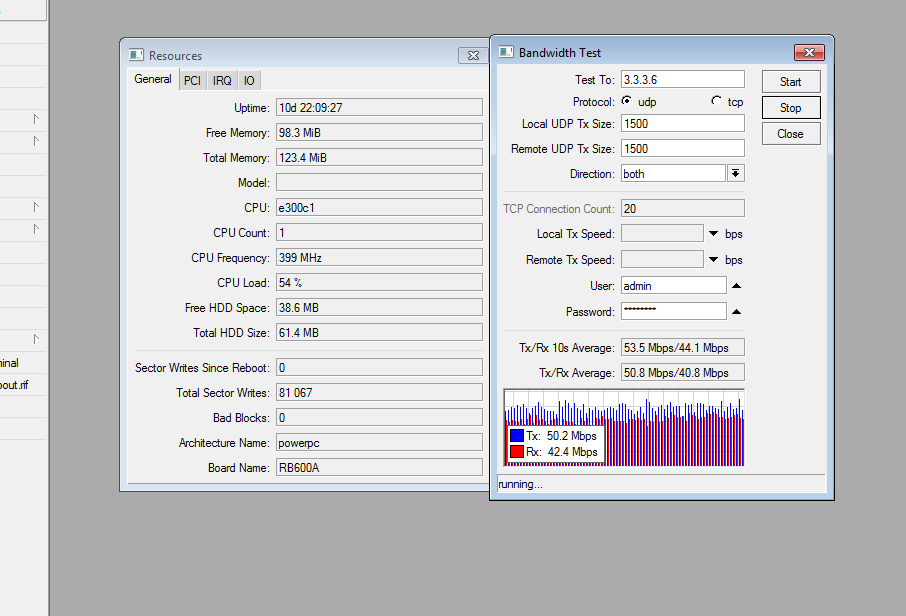
Task: Switch to the PCI tab
Action: coord(191,81)
